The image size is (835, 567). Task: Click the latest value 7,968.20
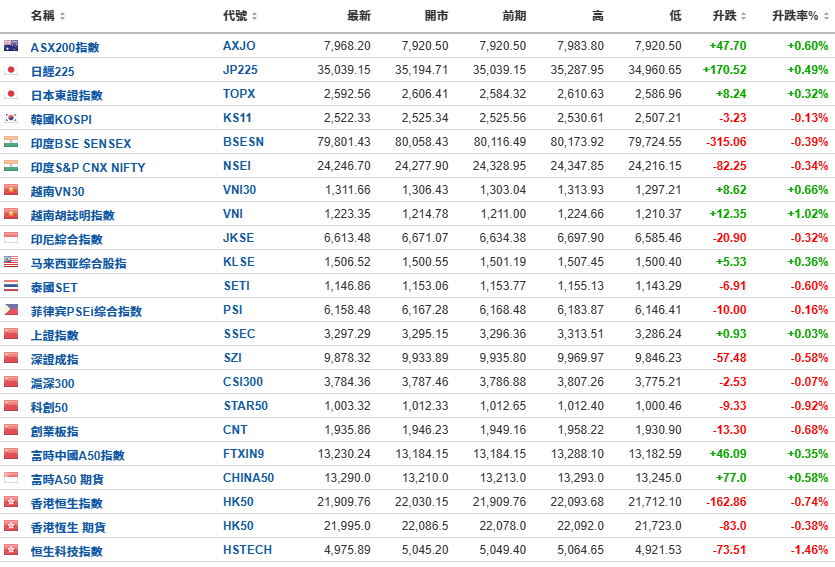coord(347,46)
